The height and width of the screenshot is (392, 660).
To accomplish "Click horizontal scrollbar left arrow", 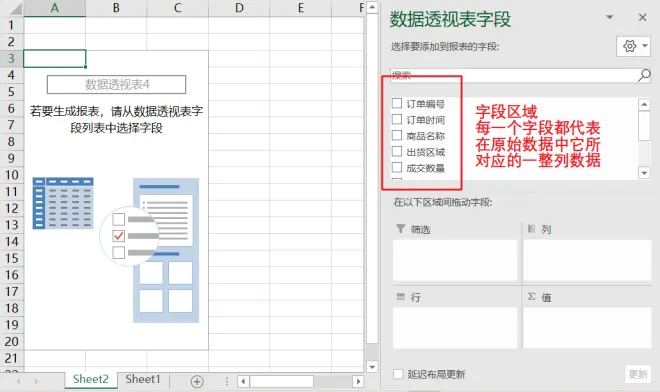I will pyautogui.click(x=243, y=381).
